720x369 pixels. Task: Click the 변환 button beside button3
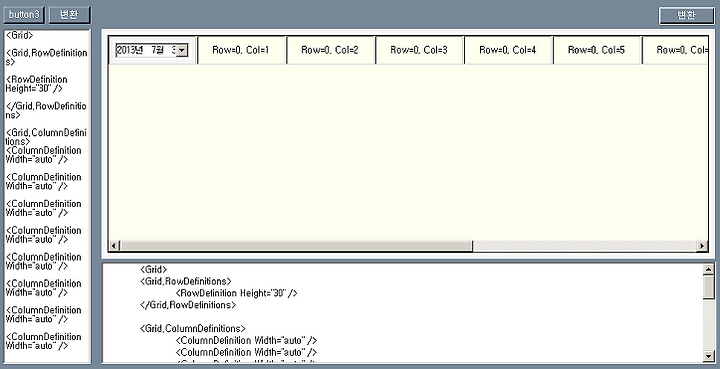(x=70, y=15)
